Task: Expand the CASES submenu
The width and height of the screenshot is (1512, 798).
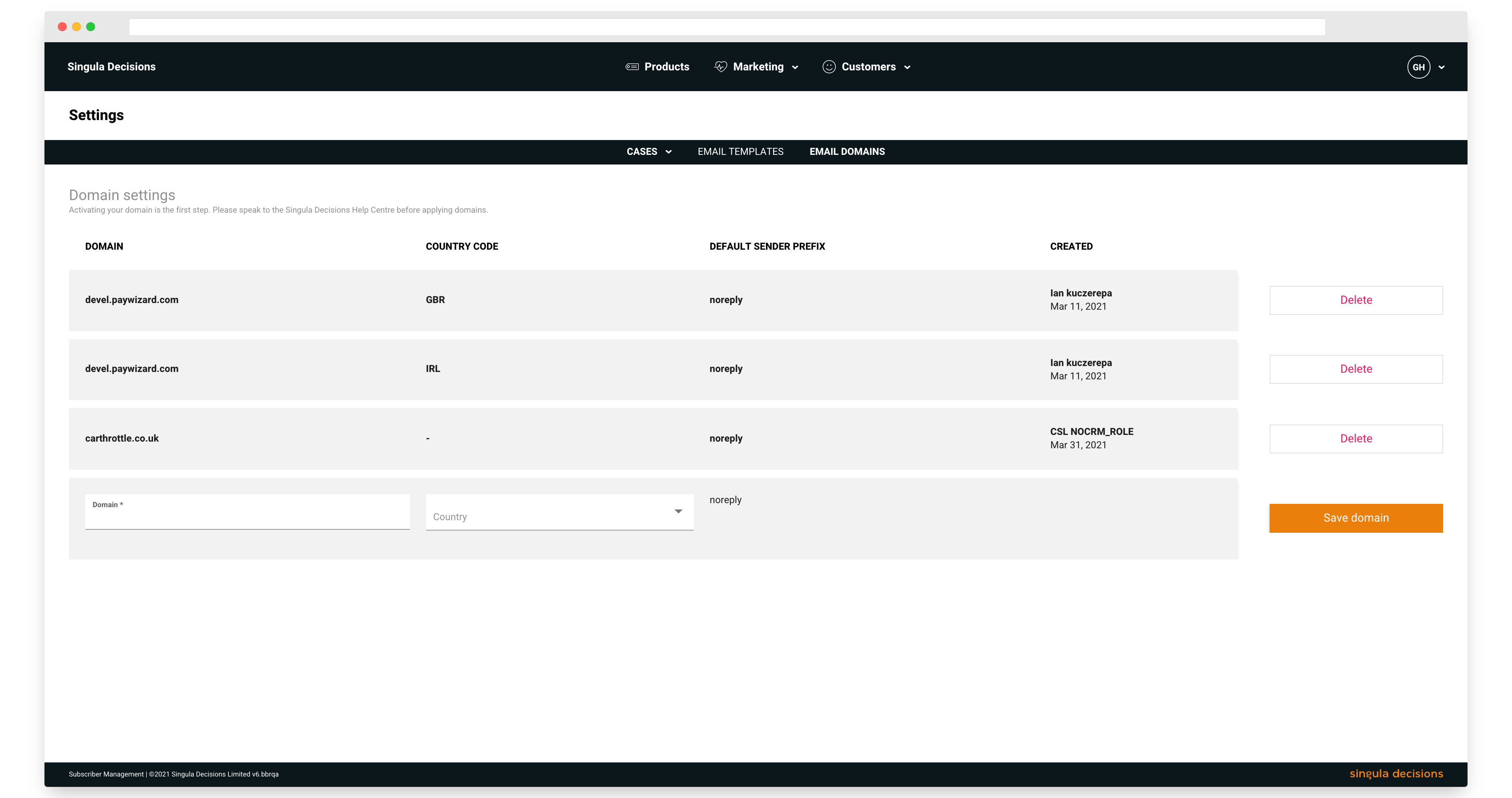Action: [x=649, y=152]
